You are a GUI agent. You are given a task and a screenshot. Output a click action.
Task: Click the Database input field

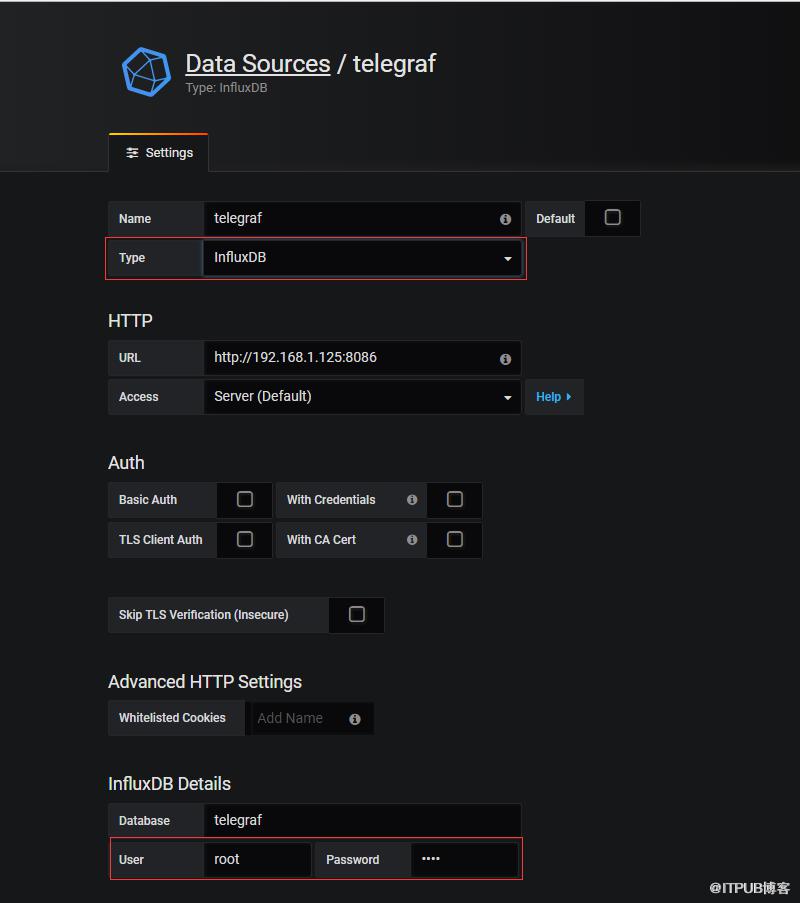click(362, 821)
